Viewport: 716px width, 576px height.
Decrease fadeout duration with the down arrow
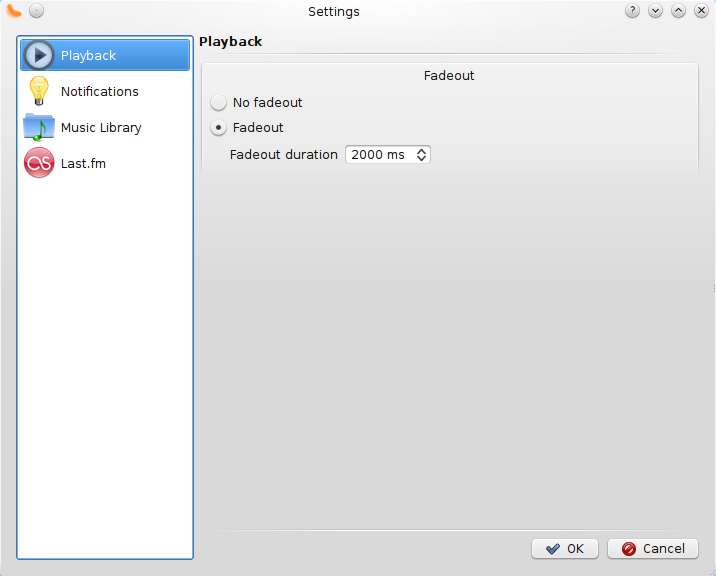coord(422,159)
